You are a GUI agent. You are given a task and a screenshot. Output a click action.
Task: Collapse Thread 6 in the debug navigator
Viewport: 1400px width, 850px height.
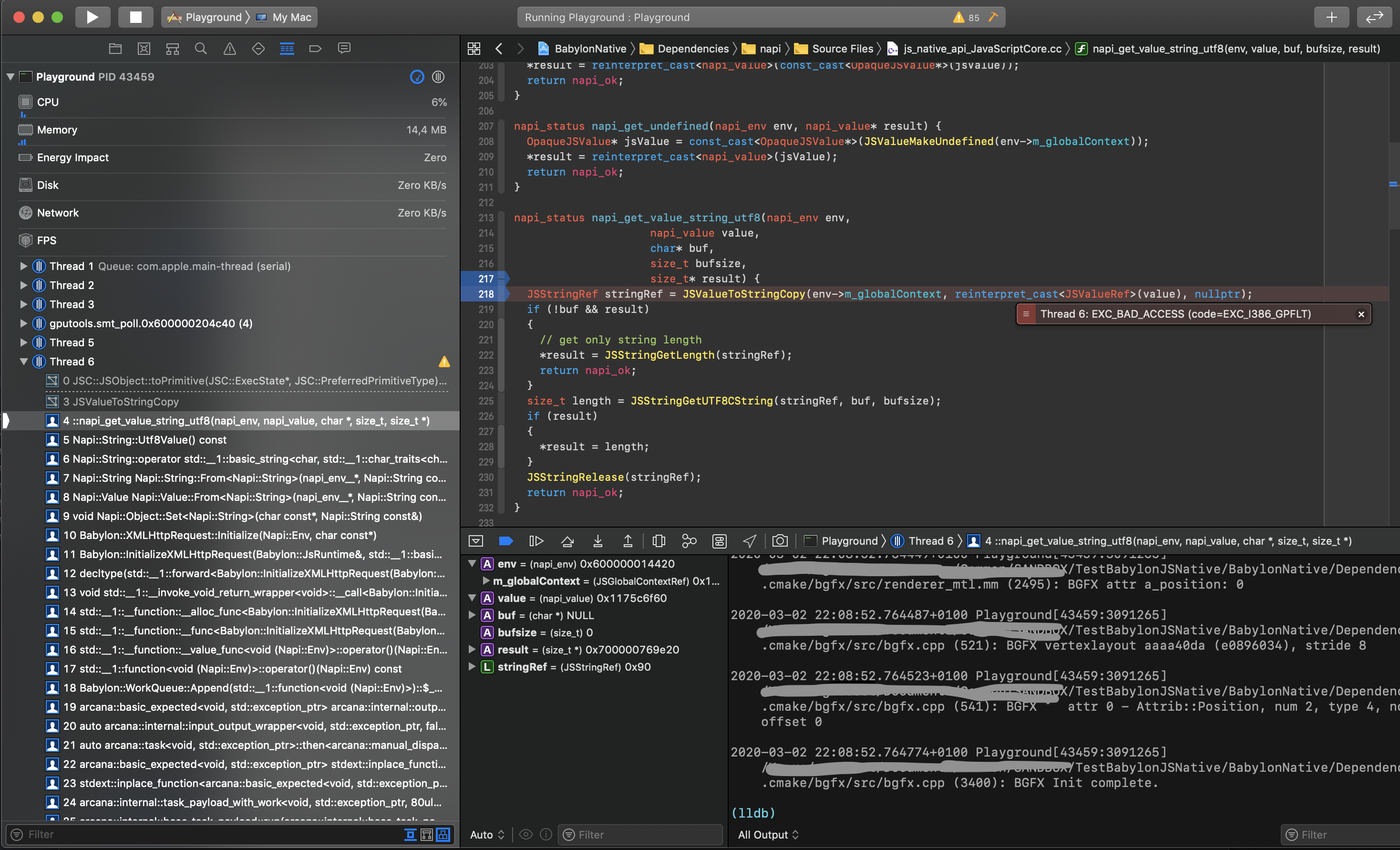[23, 362]
